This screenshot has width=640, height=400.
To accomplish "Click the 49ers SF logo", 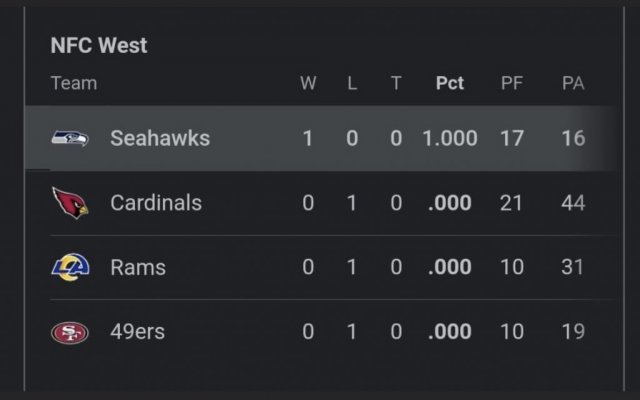I will pyautogui.click(x=70, y=333).
